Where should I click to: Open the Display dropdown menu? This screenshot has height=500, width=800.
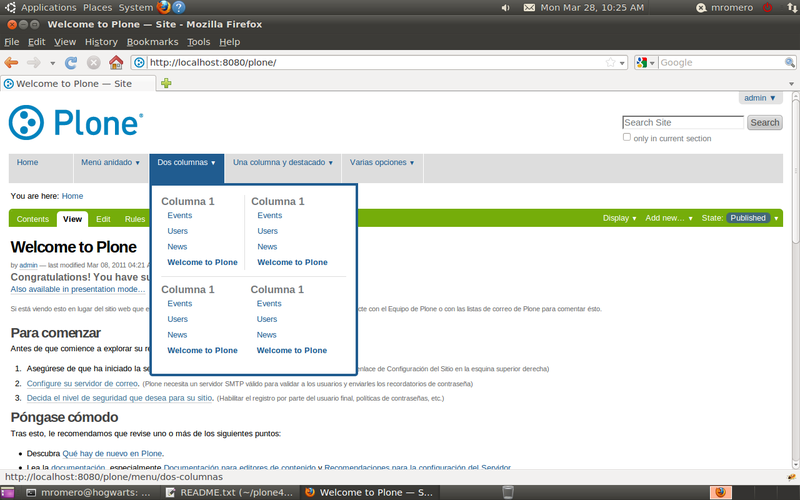620,218
